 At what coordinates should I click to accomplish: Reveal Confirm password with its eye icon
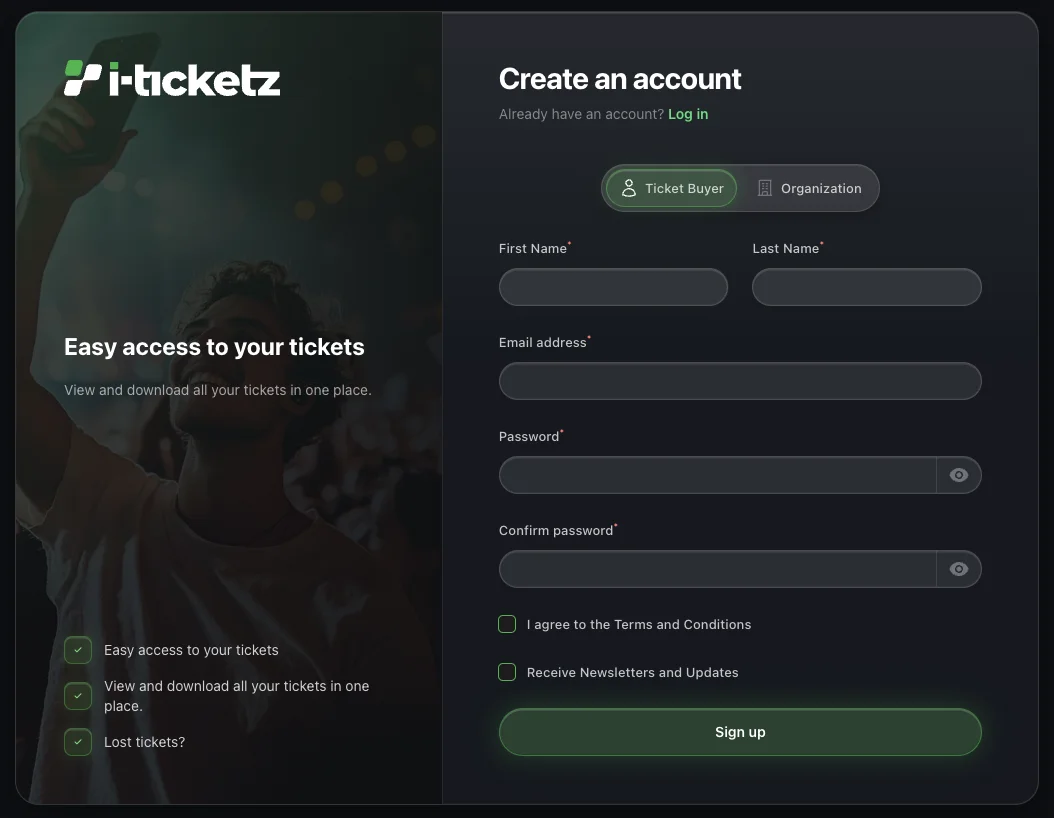(959, 569)
